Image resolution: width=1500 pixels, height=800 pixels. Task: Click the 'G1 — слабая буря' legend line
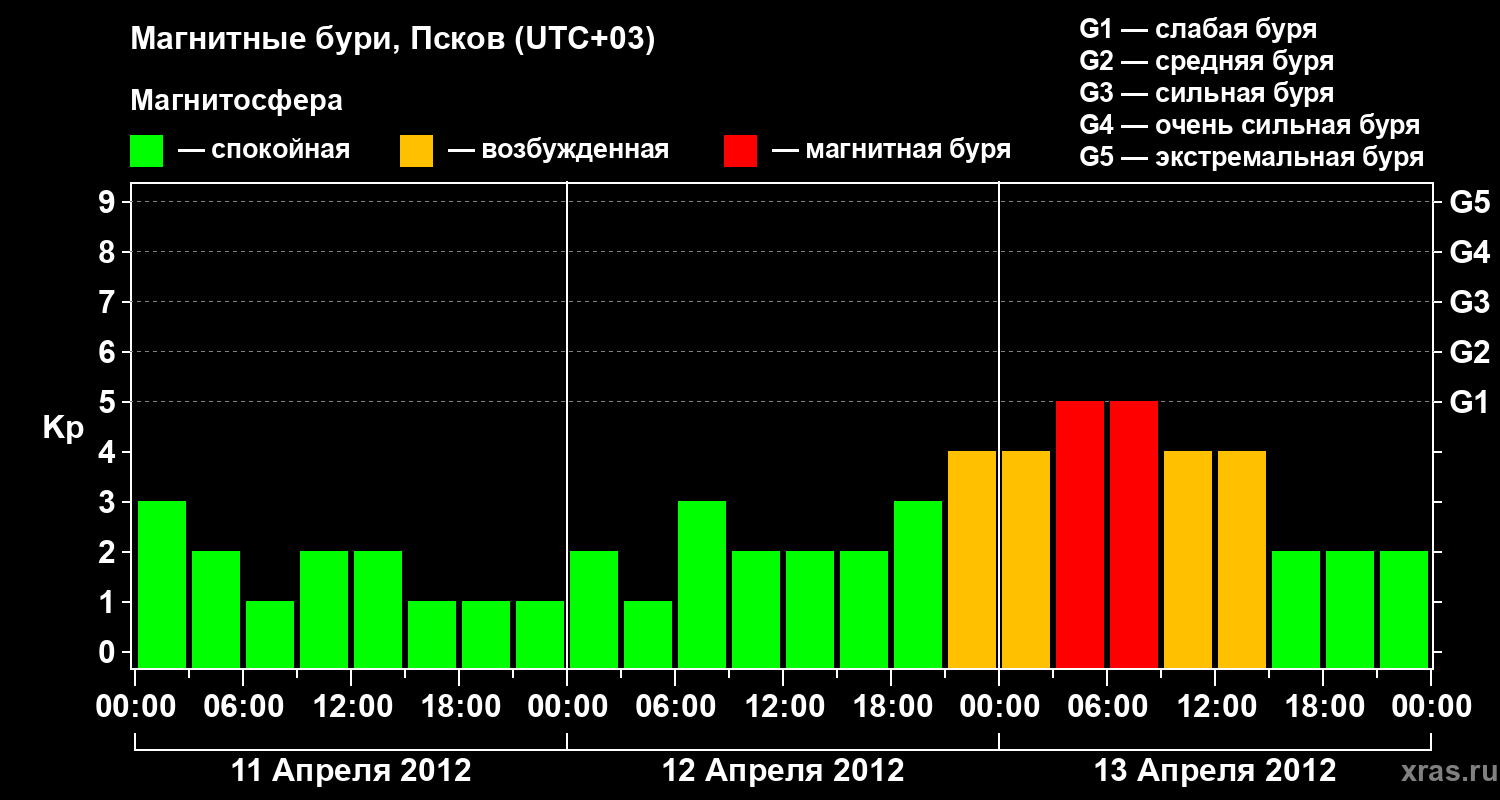pyautogui.click(x=1198, y=28)
